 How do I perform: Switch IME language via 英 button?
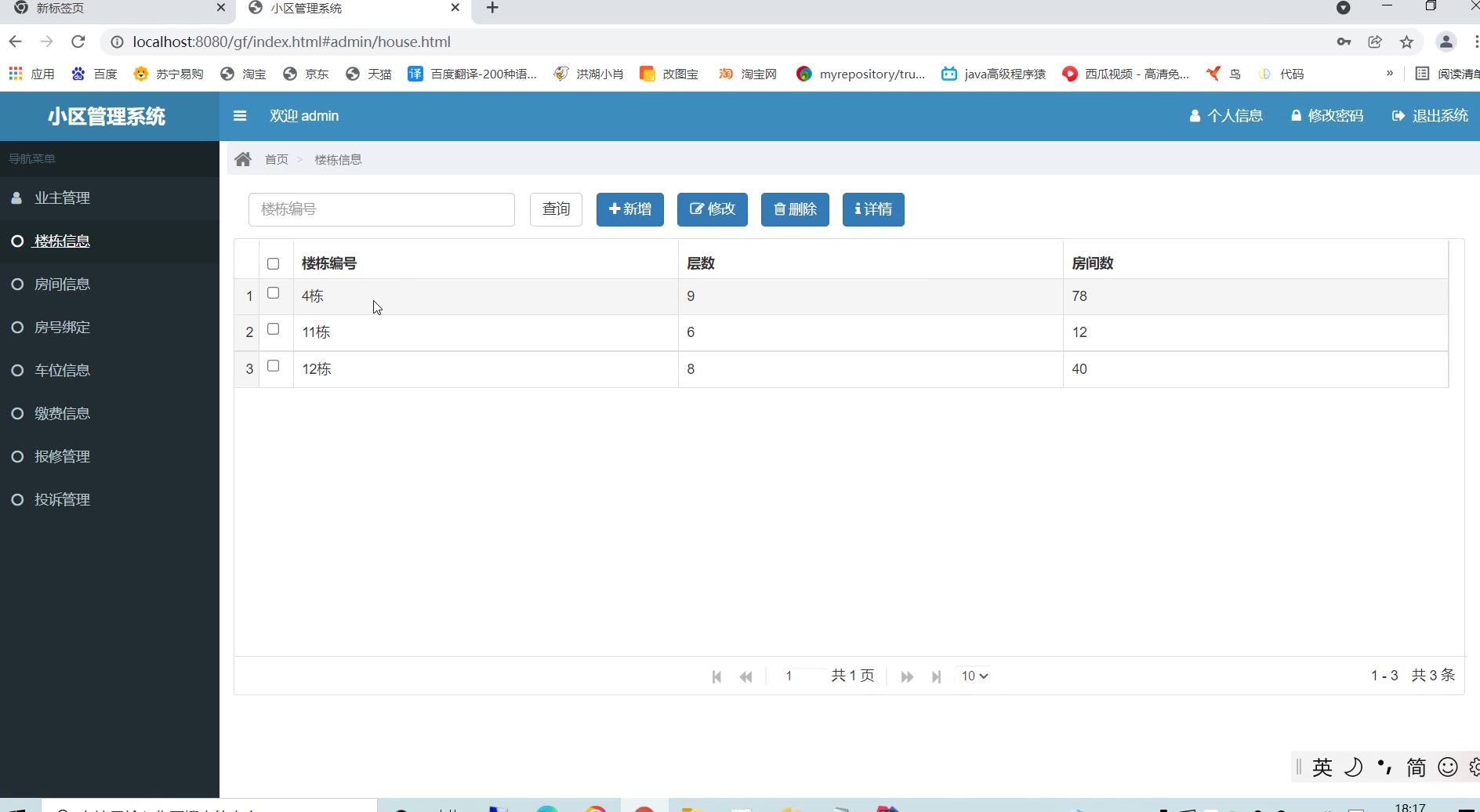(1322, 767)
